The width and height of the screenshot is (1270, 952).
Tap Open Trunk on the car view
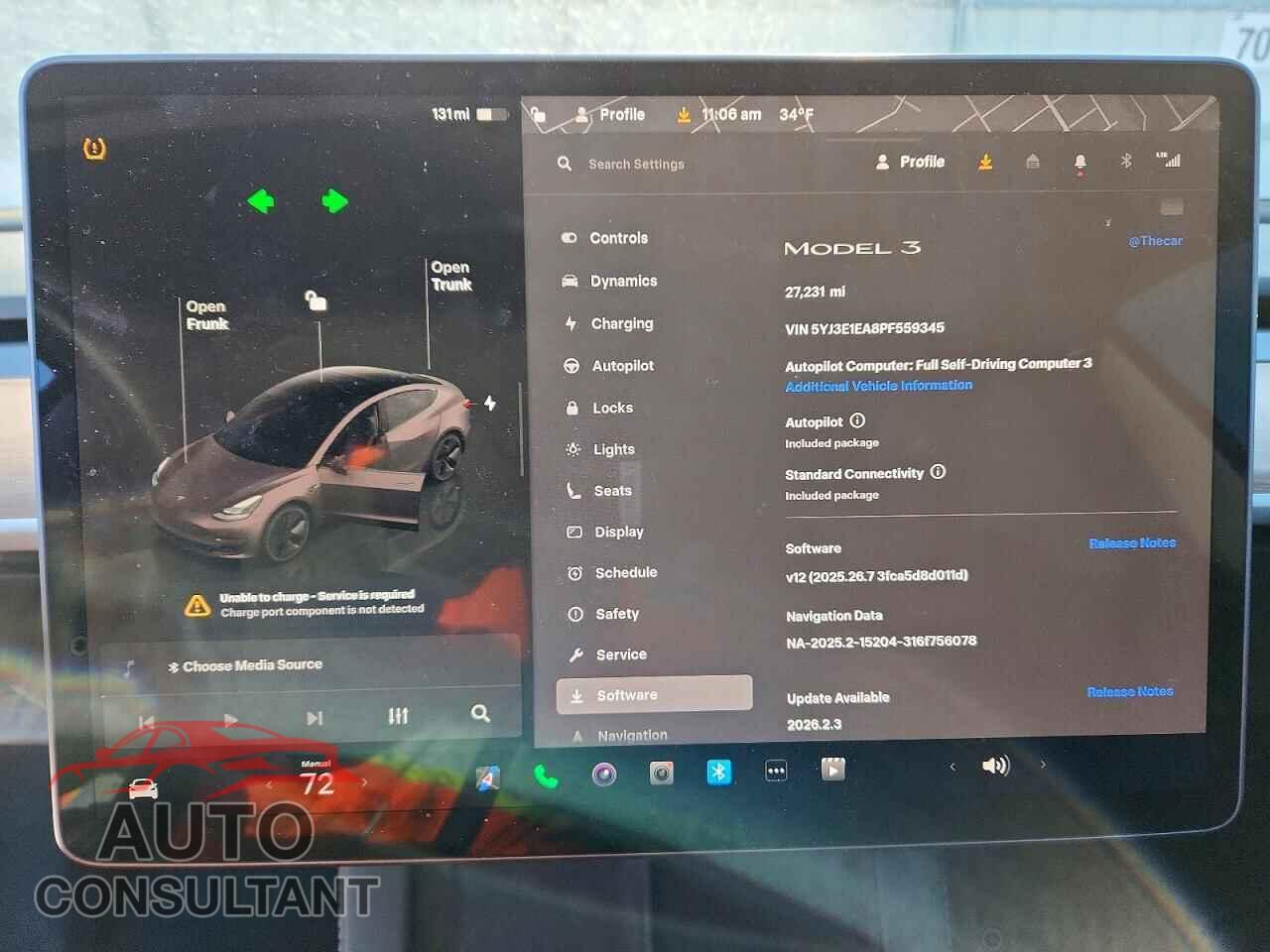pyautogui.click(x=451, y=276)
